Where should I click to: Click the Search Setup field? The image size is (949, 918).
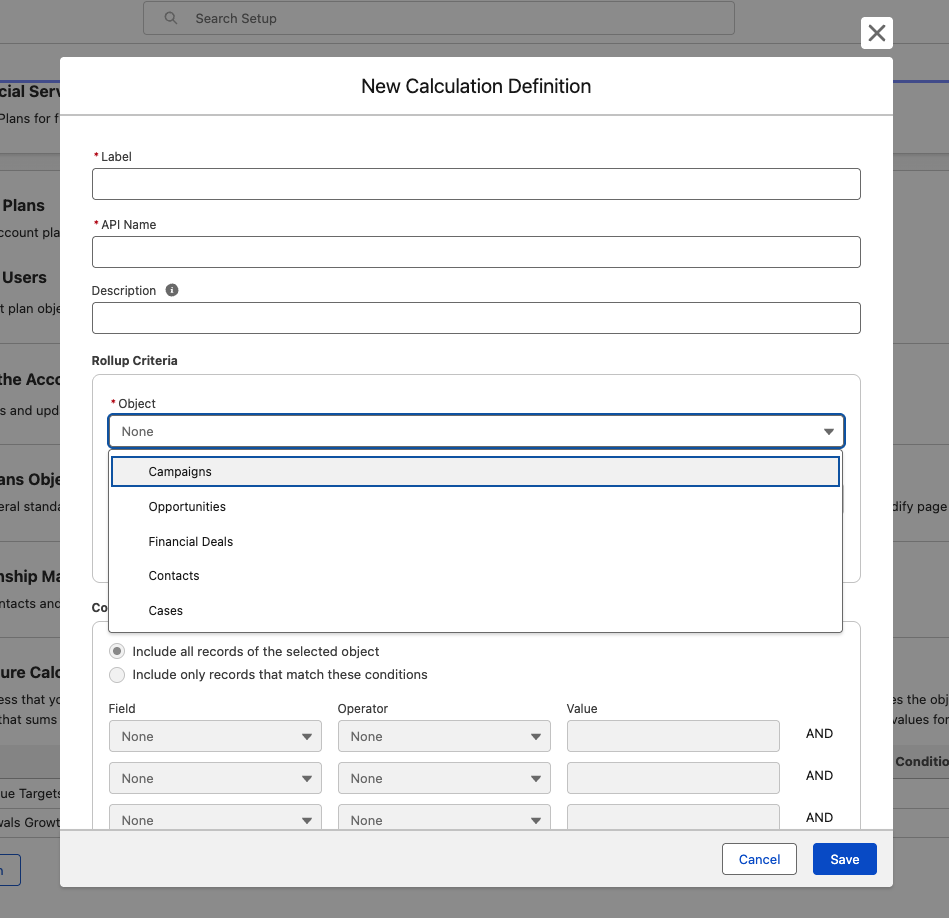pyautogui.click(x=439, y=18)
